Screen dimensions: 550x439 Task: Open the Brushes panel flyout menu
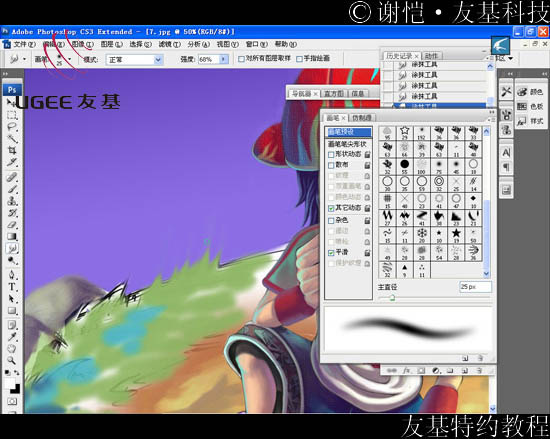click(x=490, y=120)
